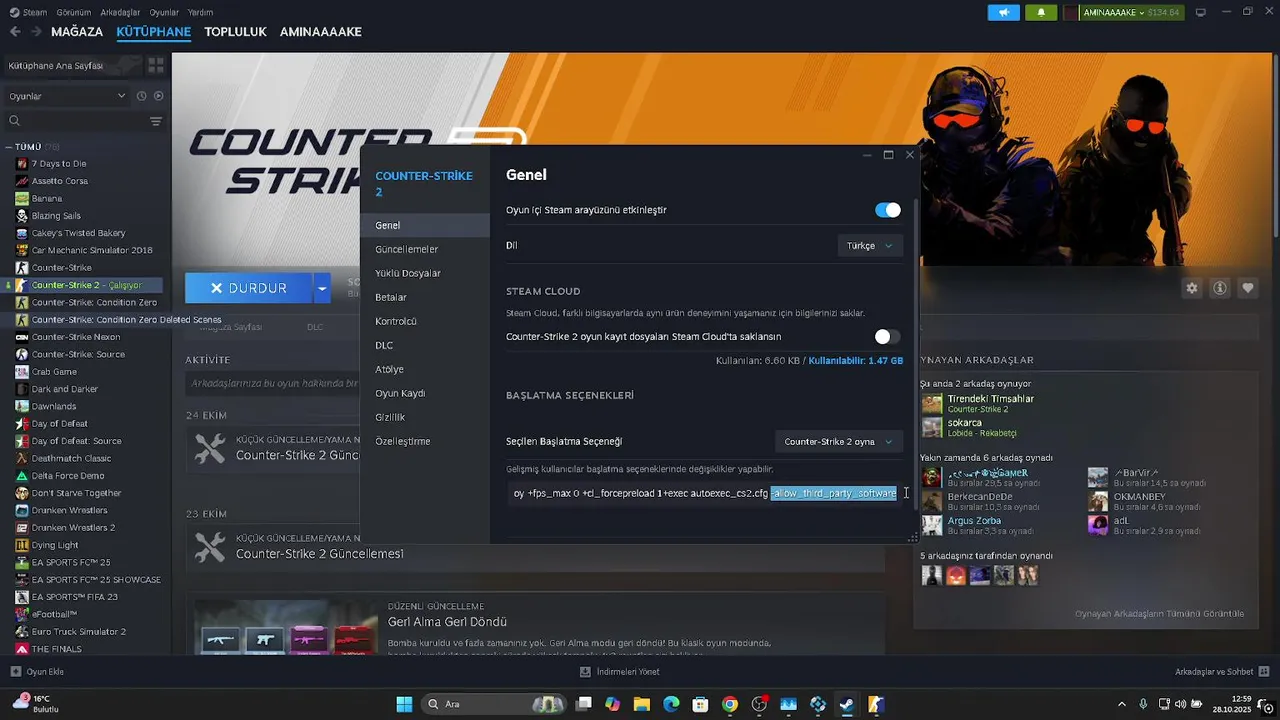The width and height of the screenshot is (1280, 720).
Task: Switch to Big Picture mode icon
Action: click(1200, 12)
